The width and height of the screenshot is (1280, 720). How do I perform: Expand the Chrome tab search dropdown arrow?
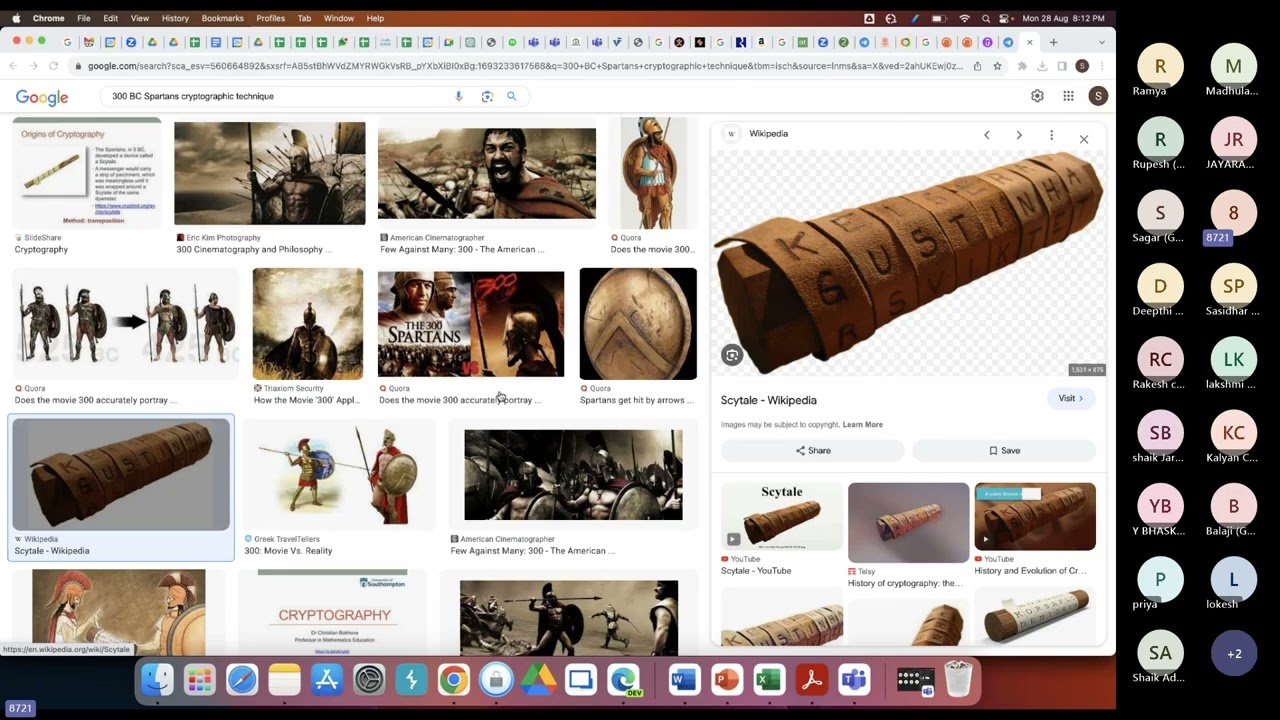[1102, 42]
